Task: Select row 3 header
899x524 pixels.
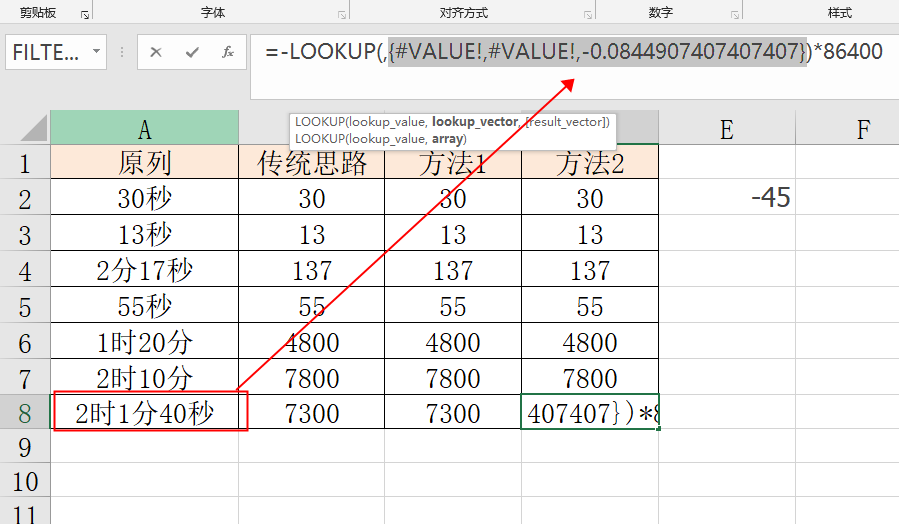Action: tap(25, 234)
